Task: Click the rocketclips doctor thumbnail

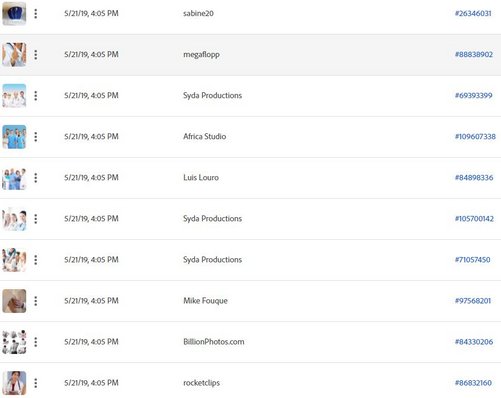Action: (14, 383)
